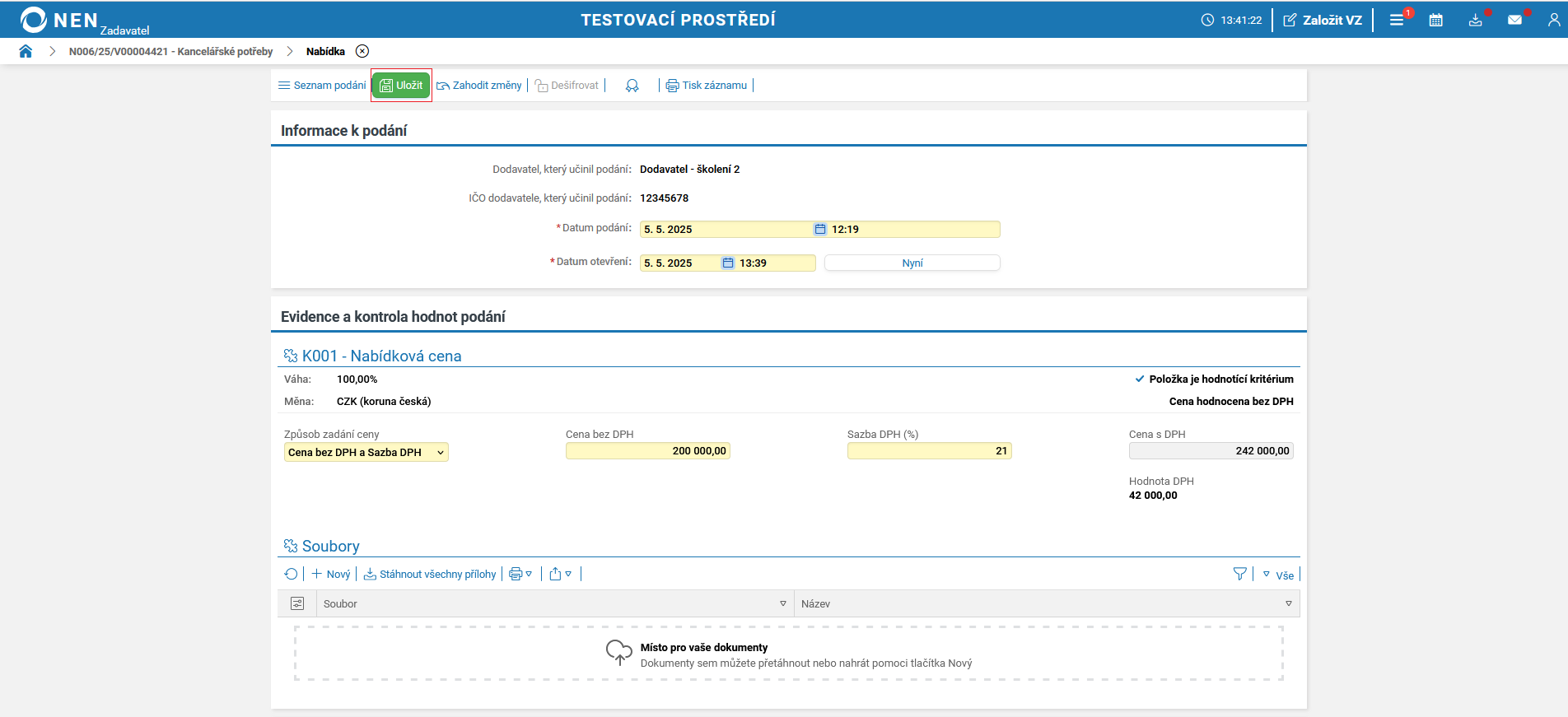Image resolution: width=1568 pixels, height=717 pixels.
Task: Refresh the Soubory file list
Action: (291, 574)
